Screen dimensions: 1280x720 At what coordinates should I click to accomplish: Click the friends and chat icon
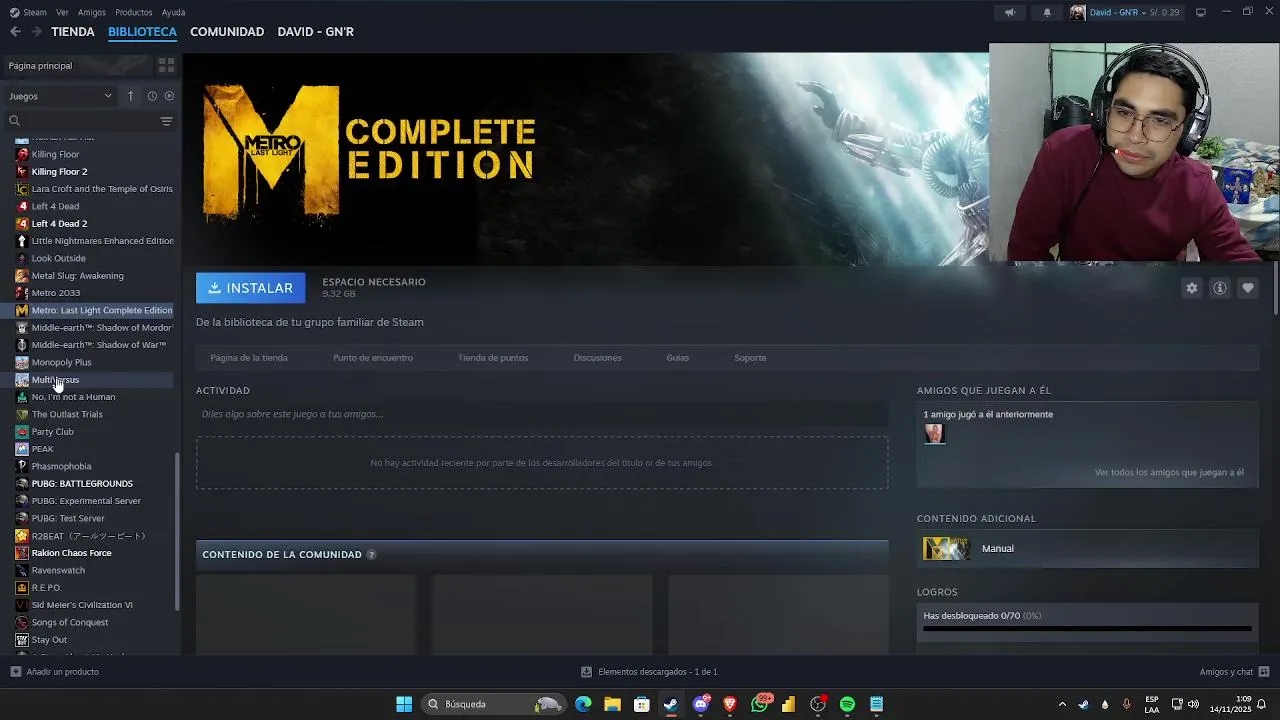(1264, 672)
